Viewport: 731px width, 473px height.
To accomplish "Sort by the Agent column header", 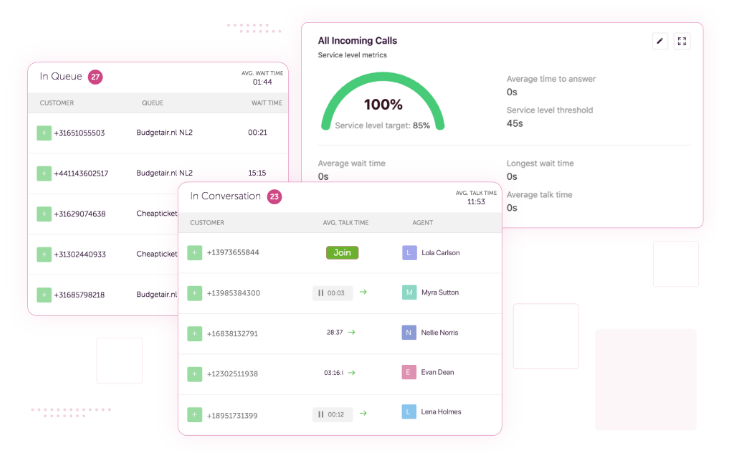I will tap(422, 222).
